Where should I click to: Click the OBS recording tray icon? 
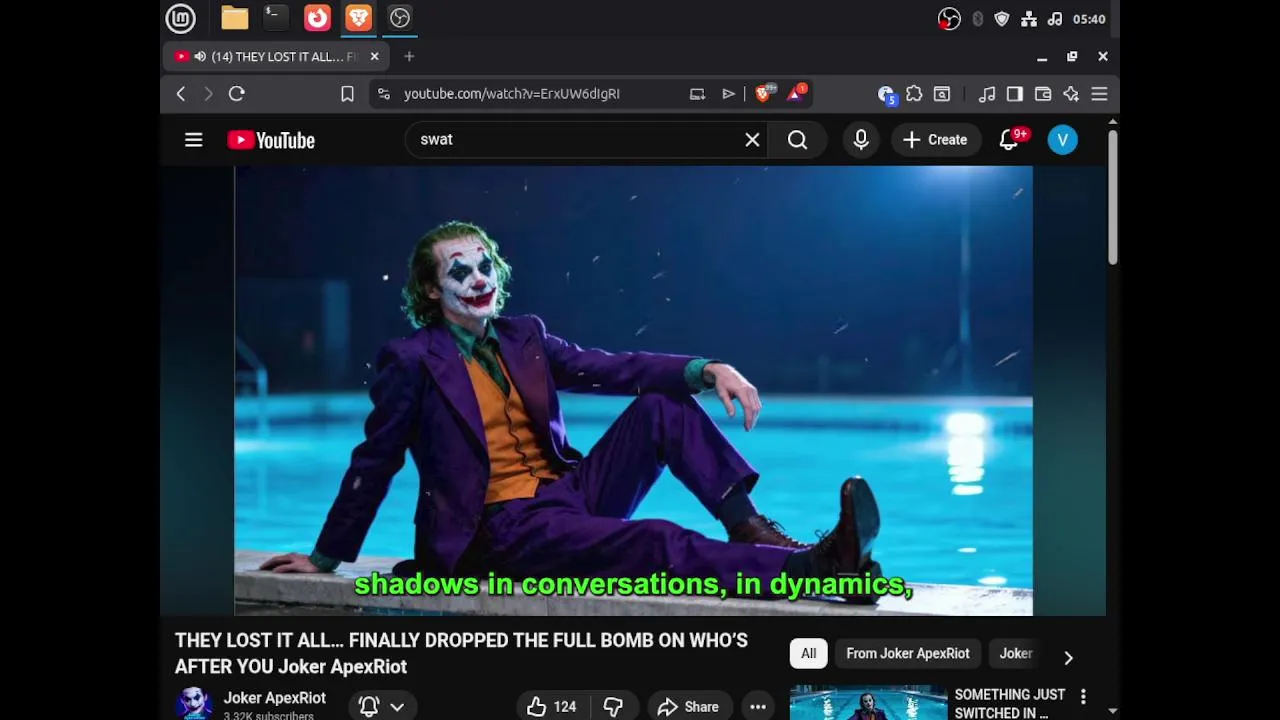click(949, 19)
